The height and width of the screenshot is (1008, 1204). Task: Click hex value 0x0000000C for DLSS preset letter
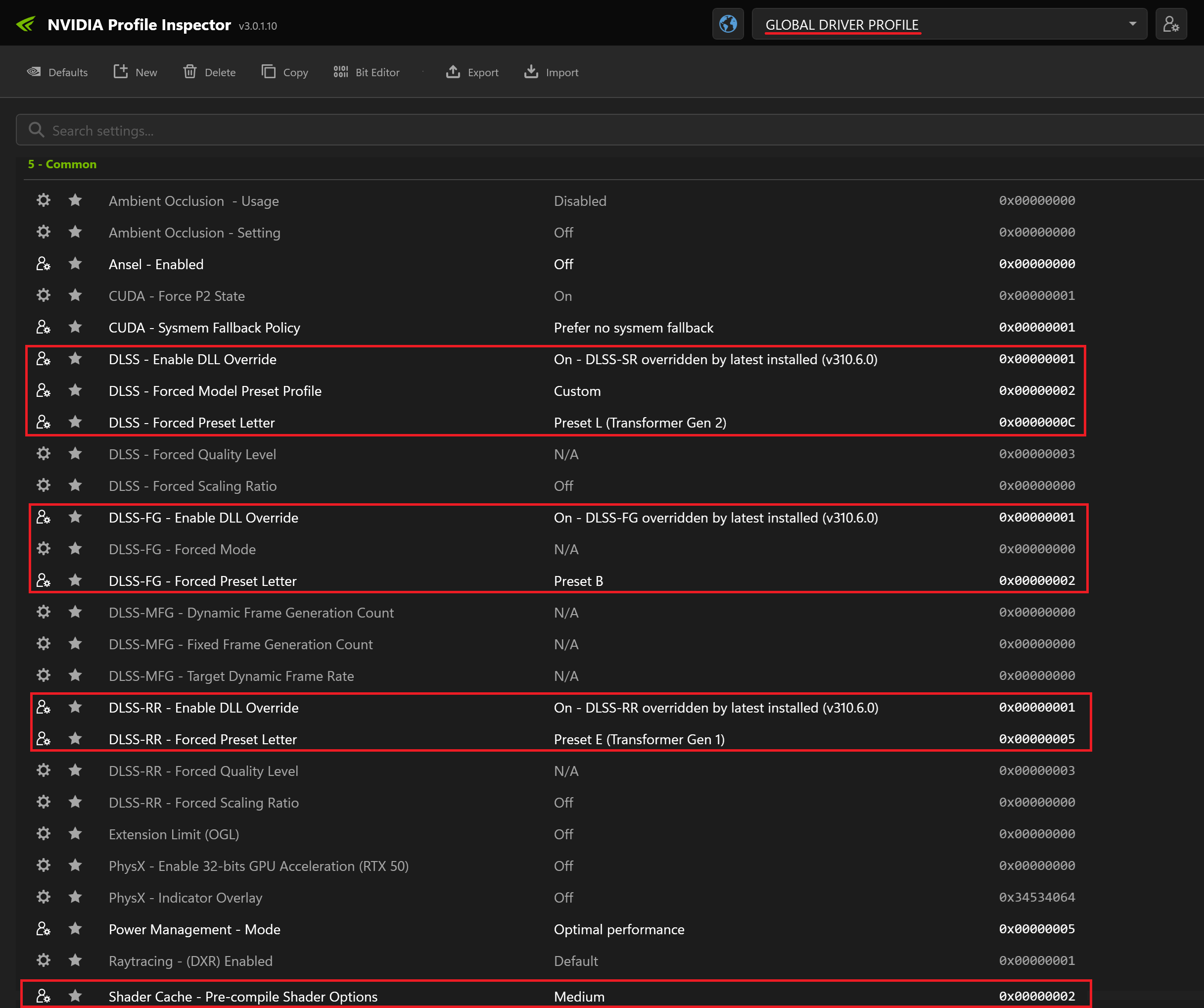1037,422
